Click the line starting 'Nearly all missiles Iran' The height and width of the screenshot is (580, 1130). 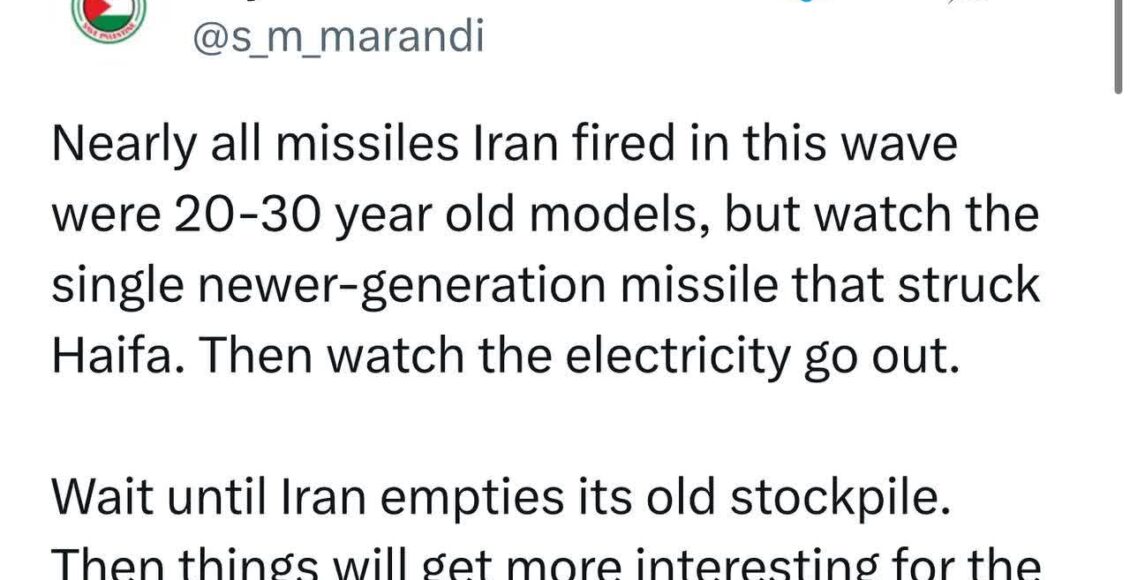(504, 145)
